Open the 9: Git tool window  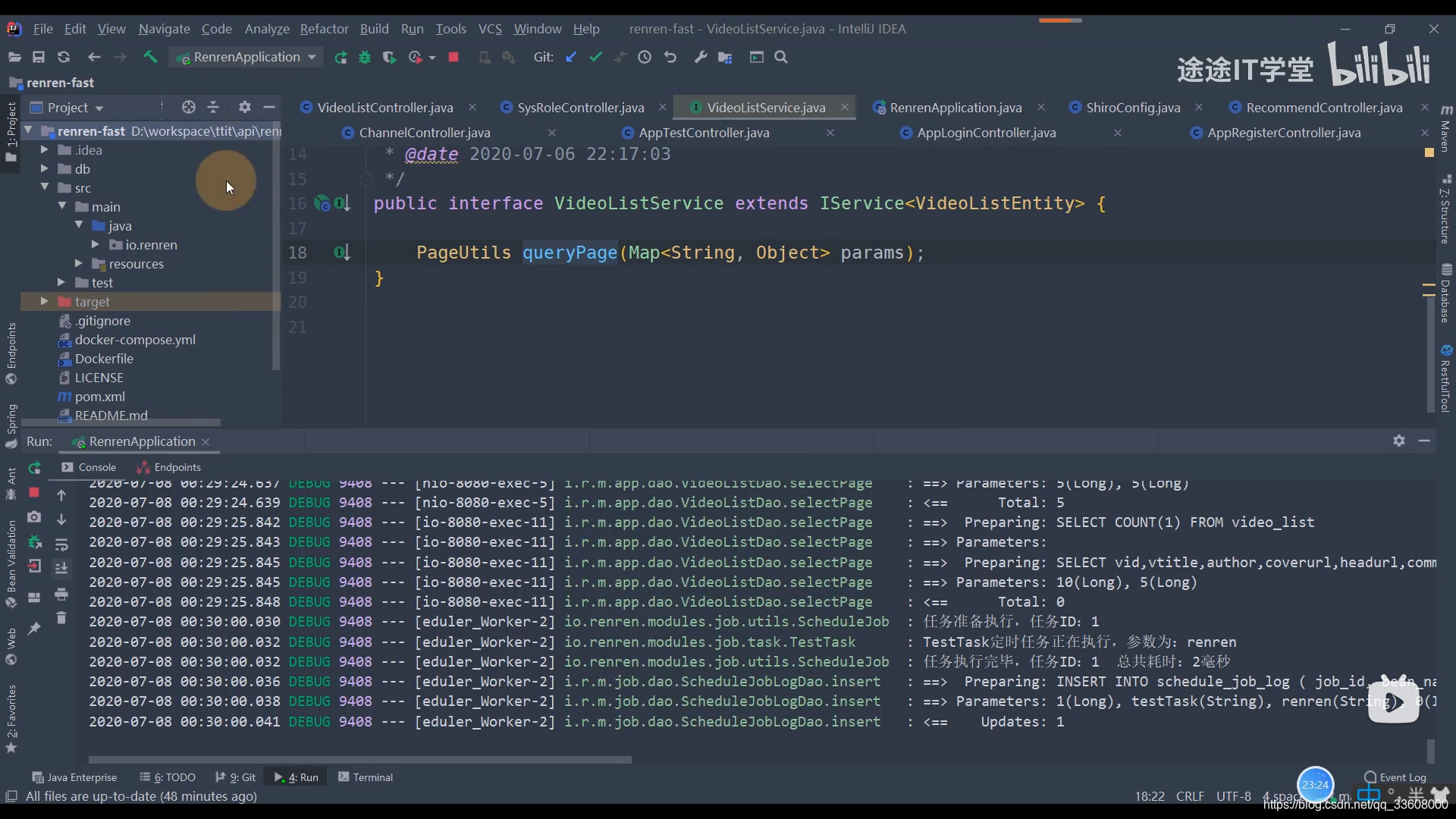[235, 777]
